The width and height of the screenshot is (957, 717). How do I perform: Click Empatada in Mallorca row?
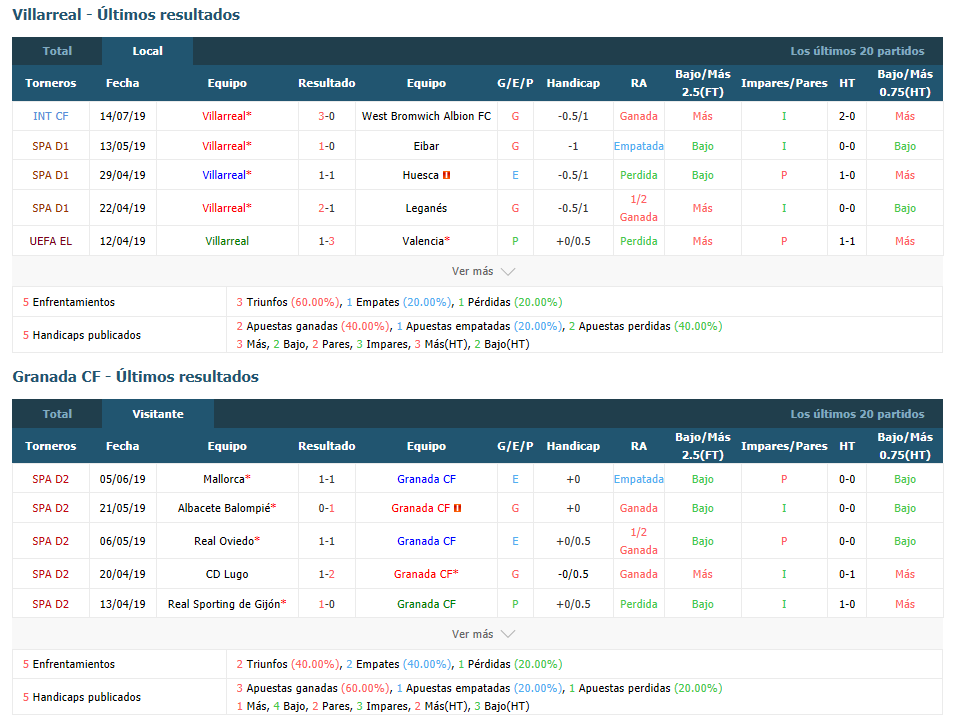[638, 479]
